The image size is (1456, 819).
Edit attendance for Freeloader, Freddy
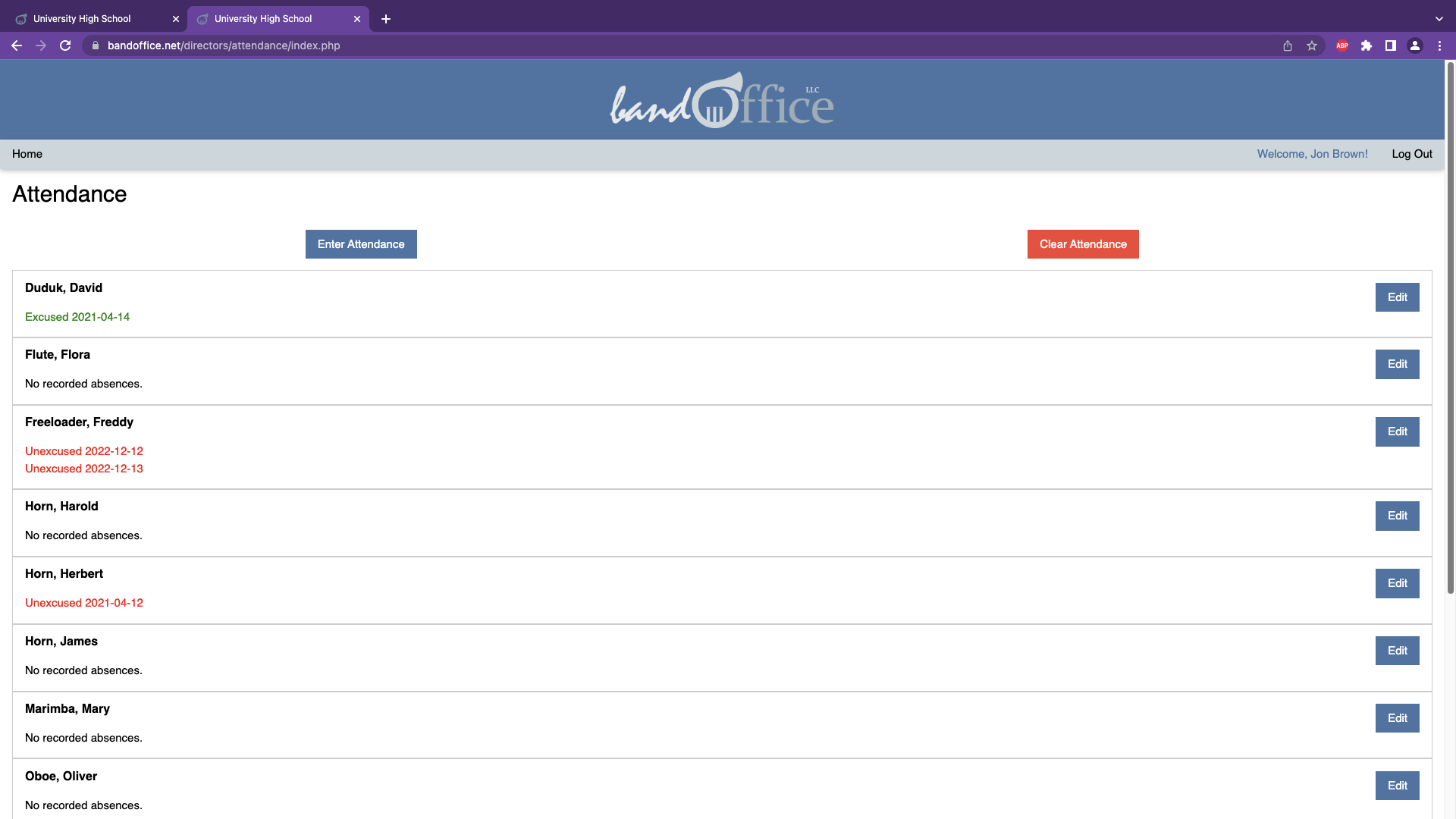1397,431
